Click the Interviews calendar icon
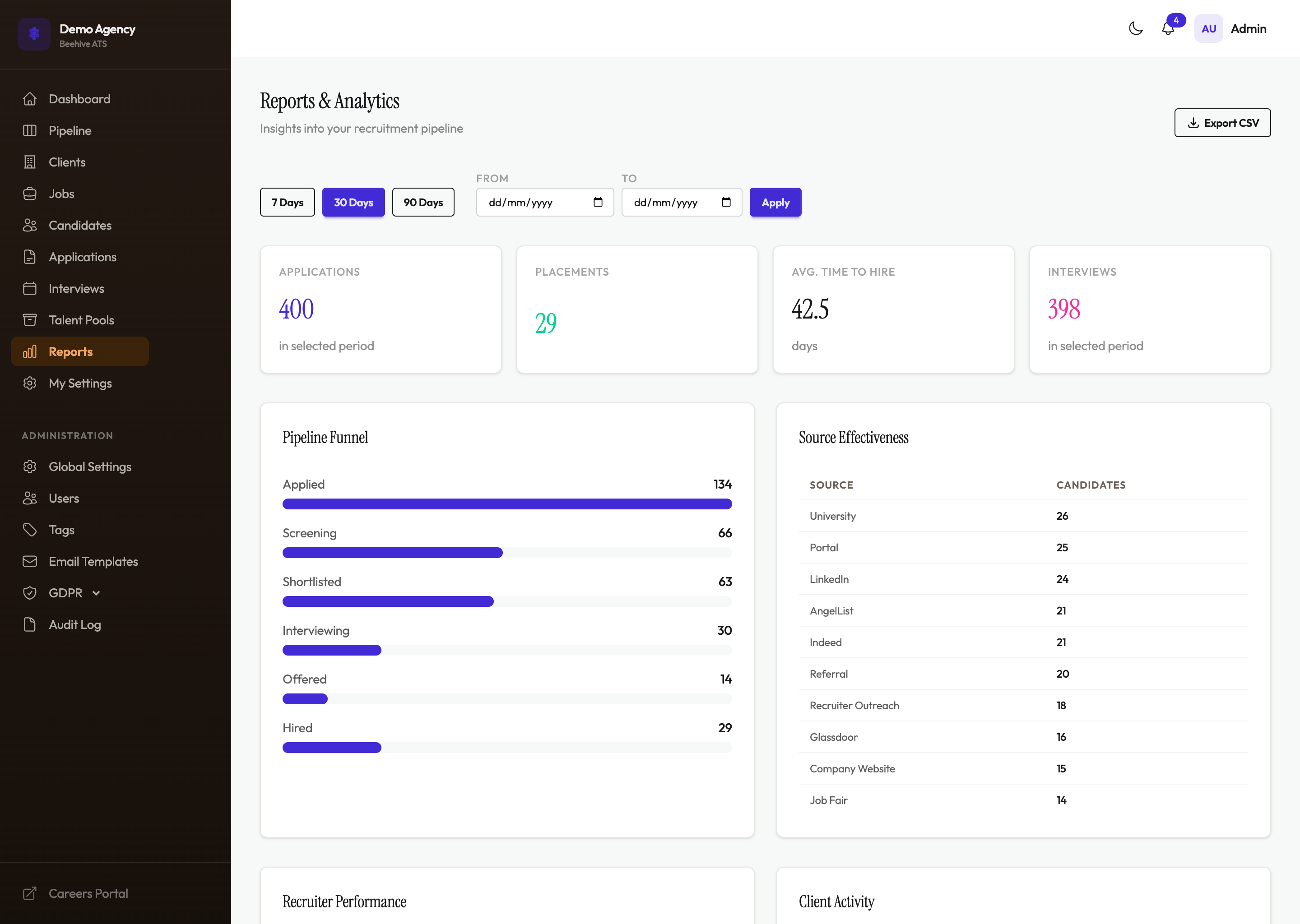Screen dimensions: 1300x924 point(30,288)
